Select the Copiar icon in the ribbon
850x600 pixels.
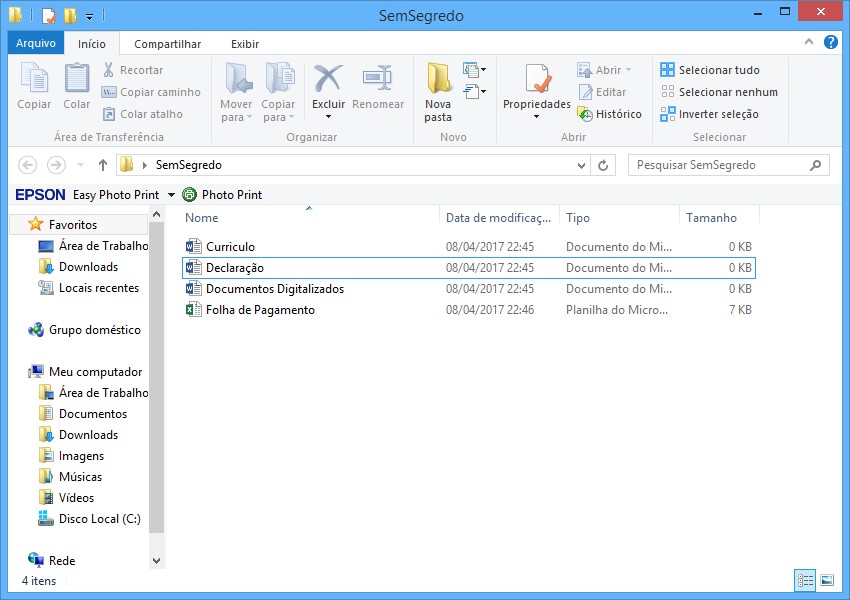pos(32,90)
